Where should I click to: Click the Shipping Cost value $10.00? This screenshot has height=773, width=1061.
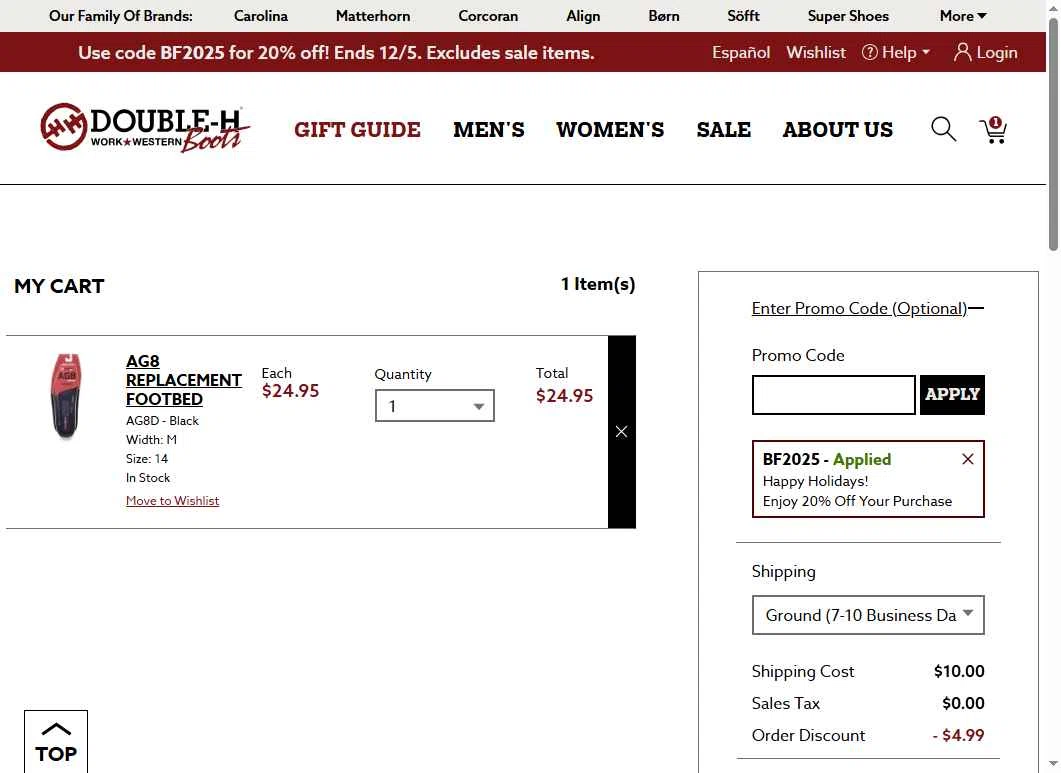pos(959,671)
